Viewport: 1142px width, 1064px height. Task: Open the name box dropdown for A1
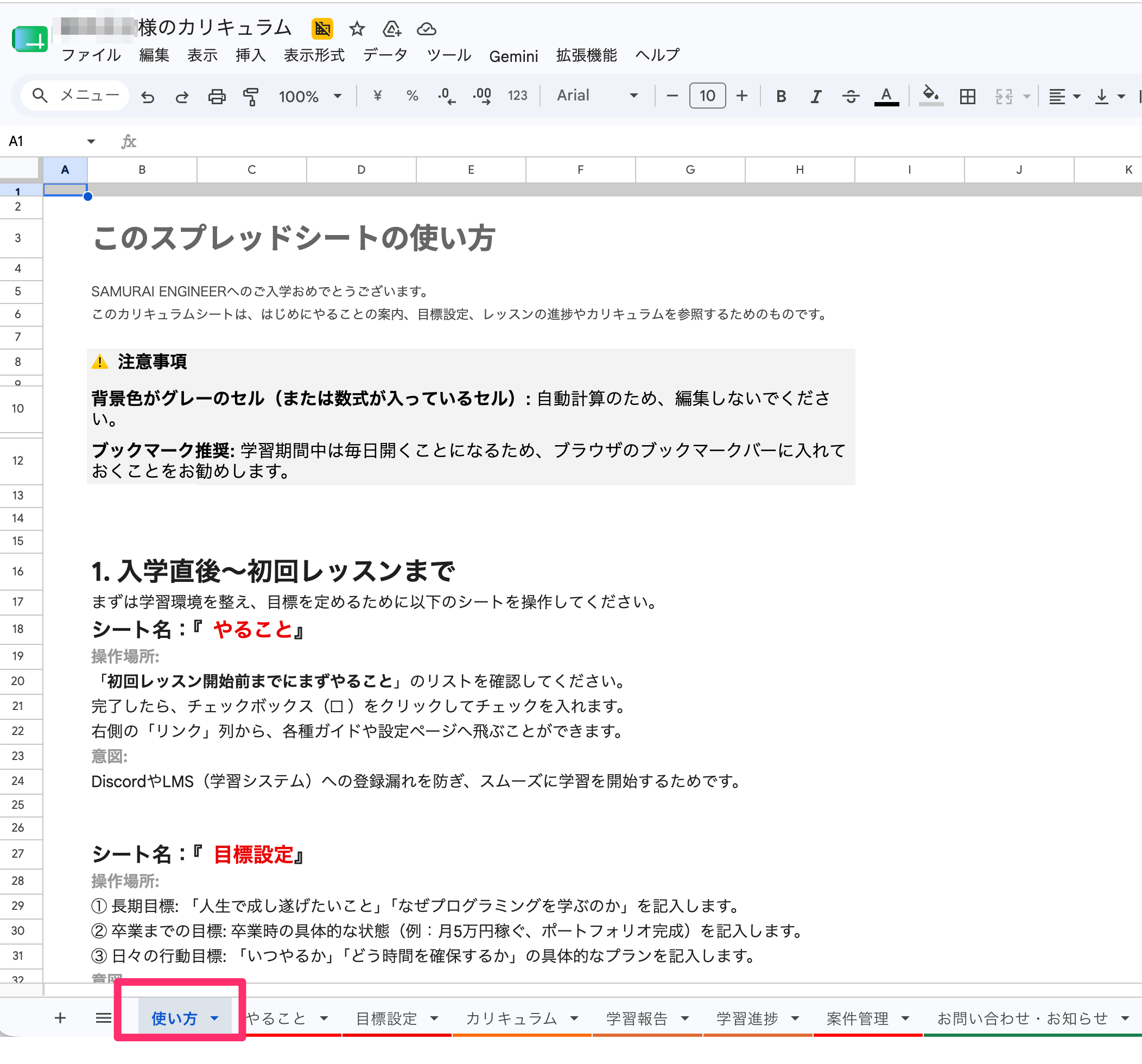coord(91,141)
